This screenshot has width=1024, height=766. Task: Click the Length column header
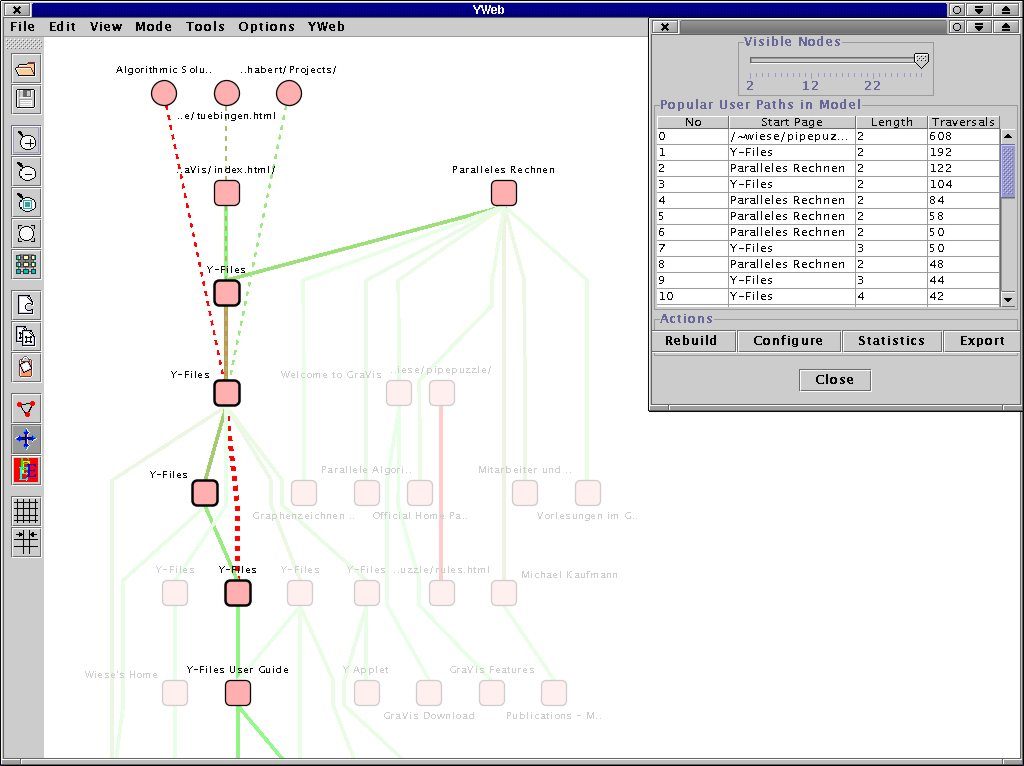pos(891,122)
